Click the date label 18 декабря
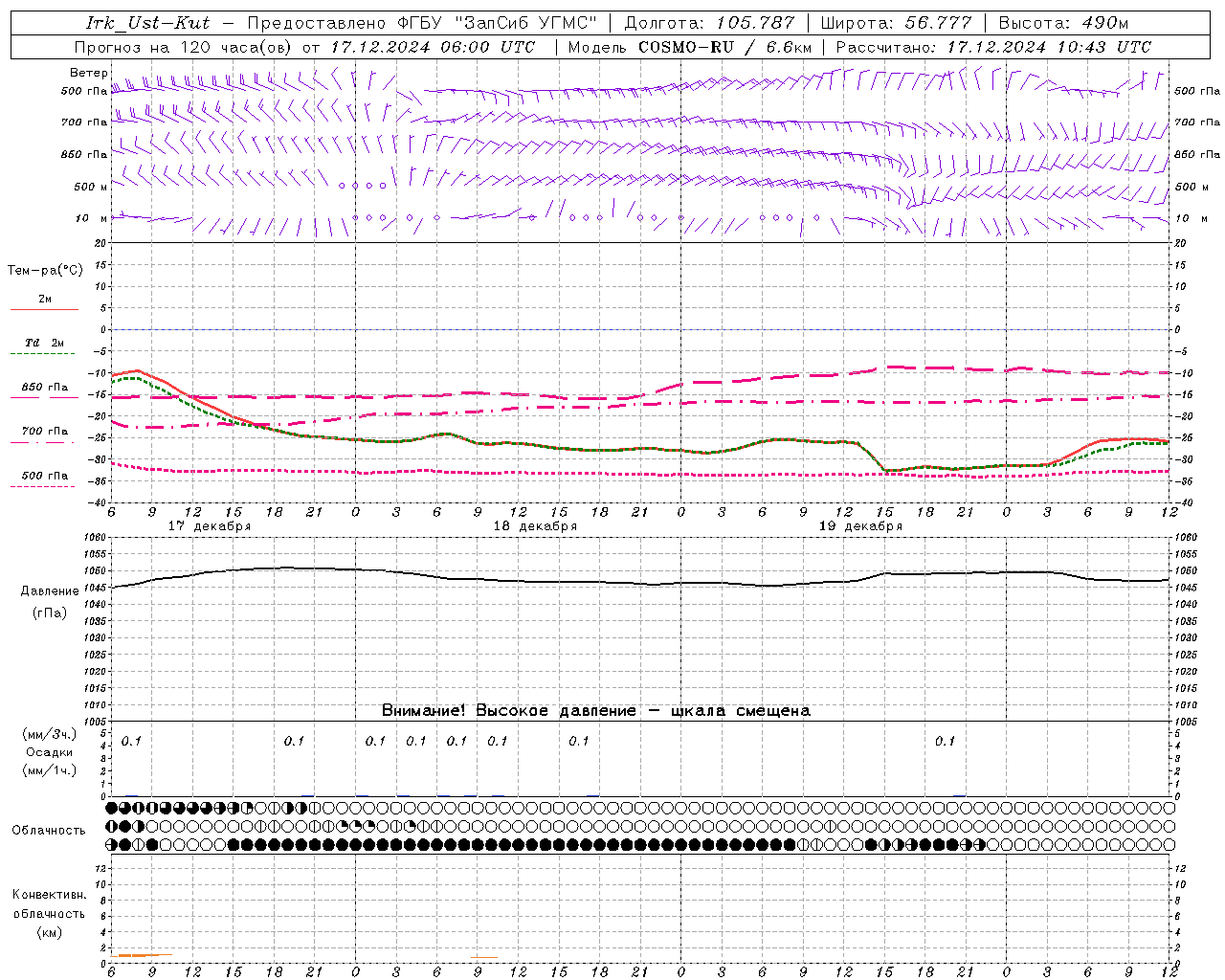This screenshot has width=1225, height=980. 535,526
